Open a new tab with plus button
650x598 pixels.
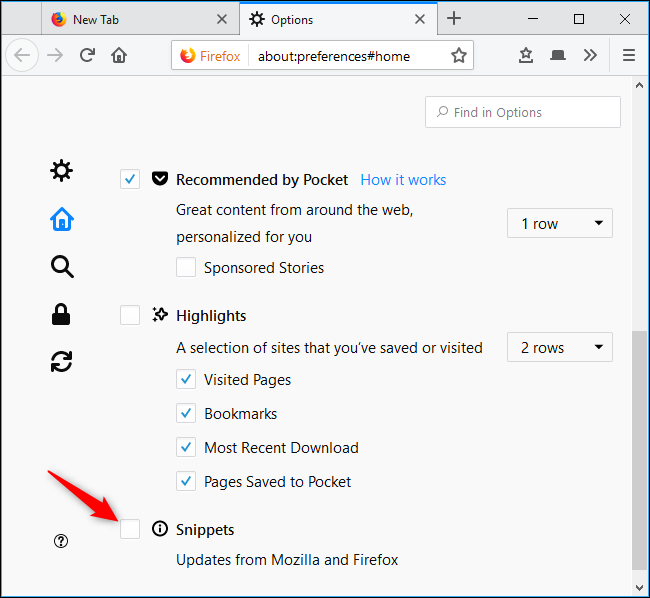coord(454,18)
